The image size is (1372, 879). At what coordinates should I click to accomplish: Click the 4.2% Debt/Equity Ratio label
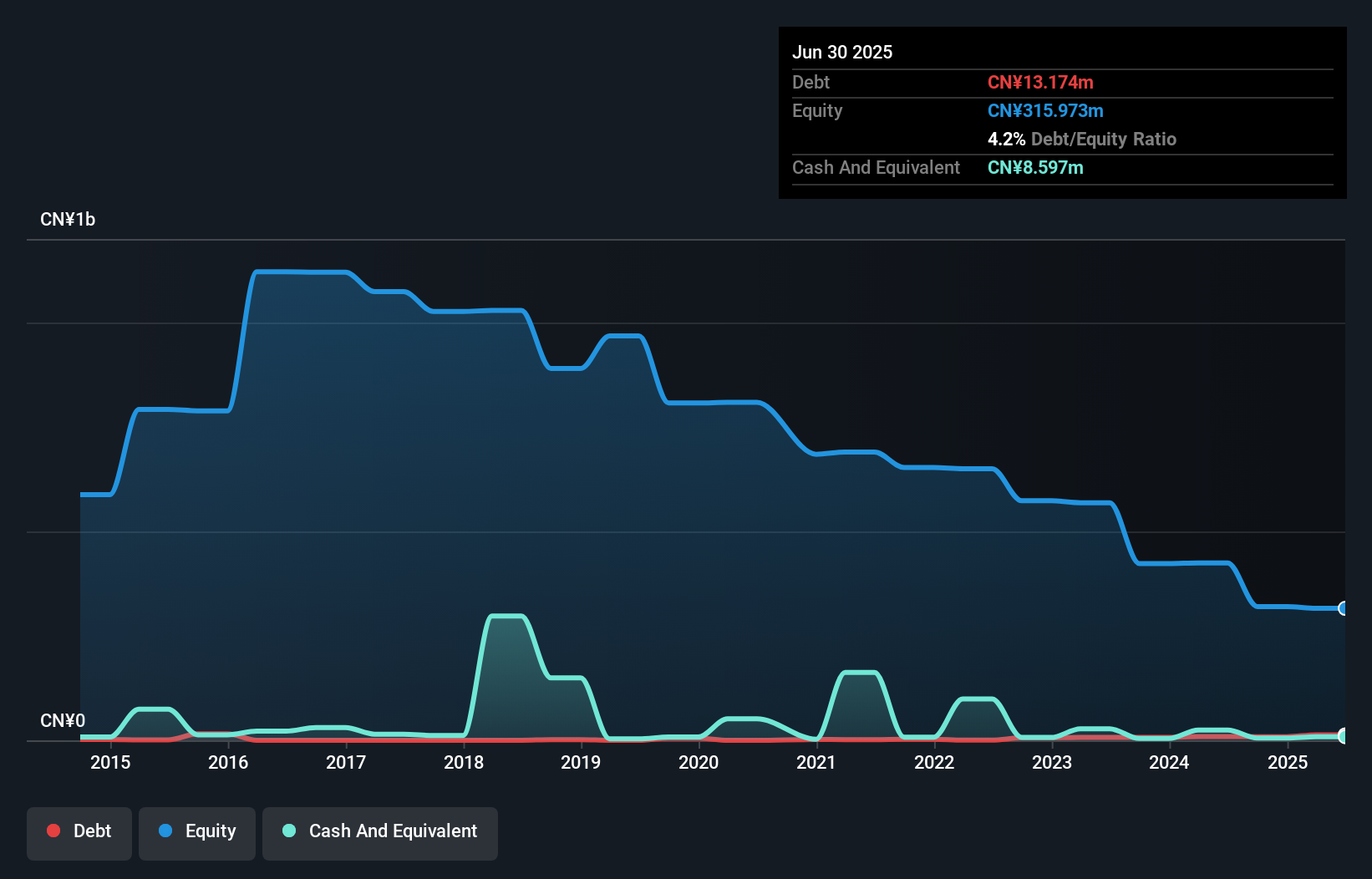pyautogui.click(x=1083, y=139)
